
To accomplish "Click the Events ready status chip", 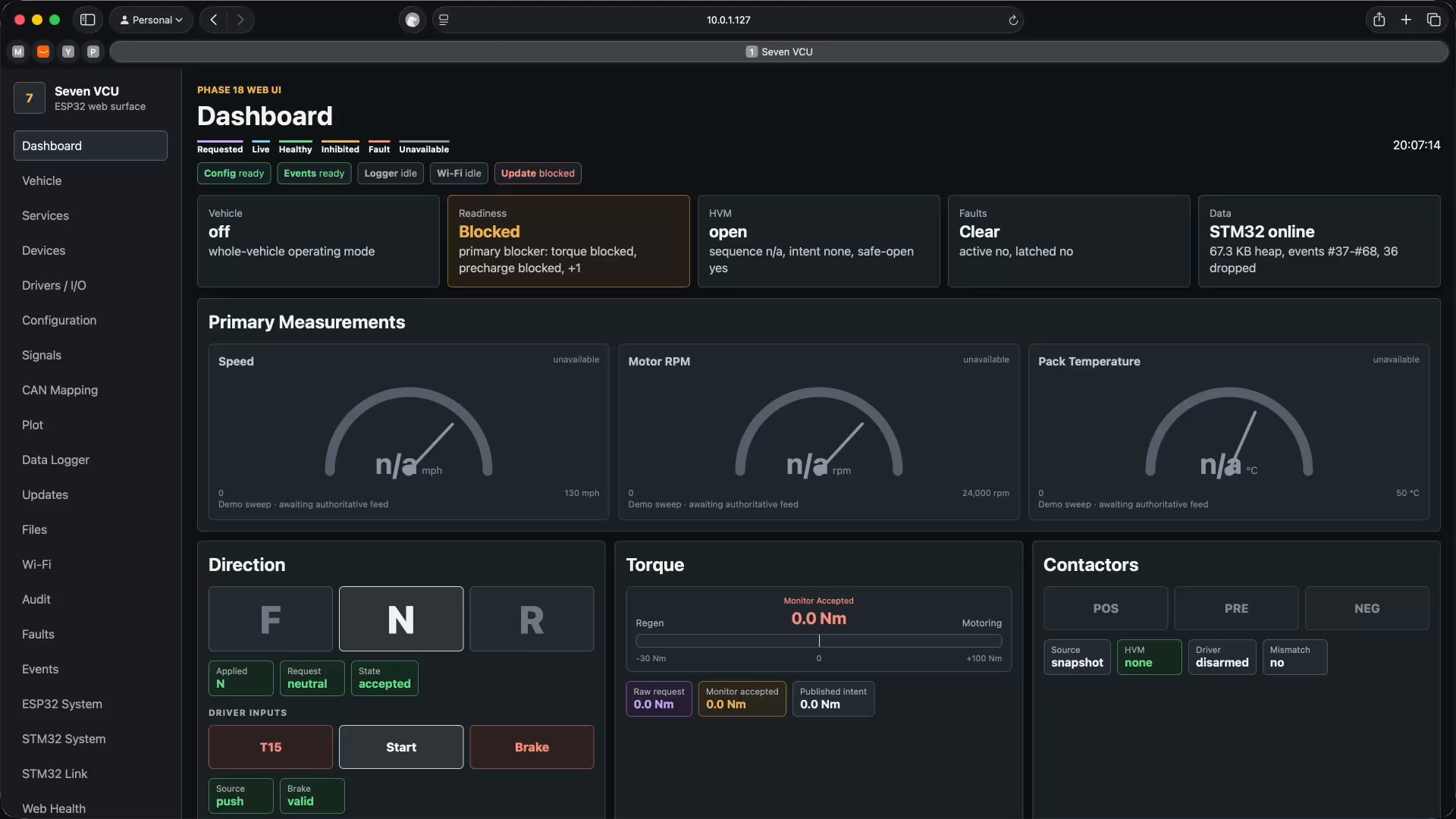I will [314, 173].
